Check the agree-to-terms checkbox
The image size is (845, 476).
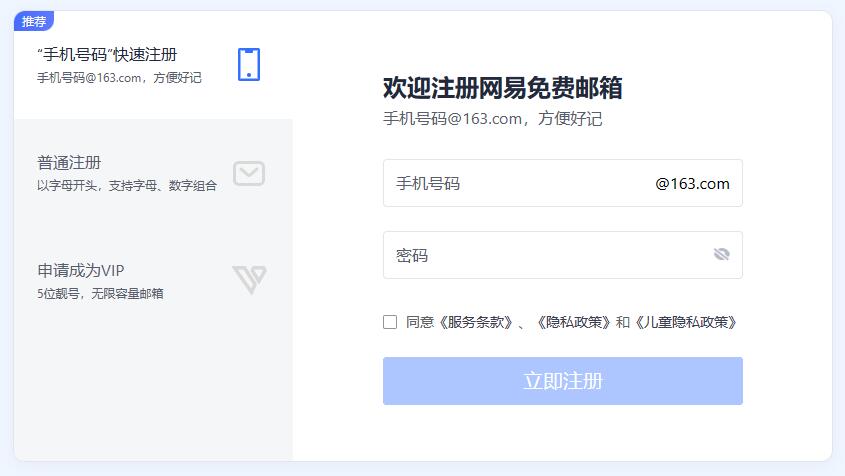(x=390, y=322)
